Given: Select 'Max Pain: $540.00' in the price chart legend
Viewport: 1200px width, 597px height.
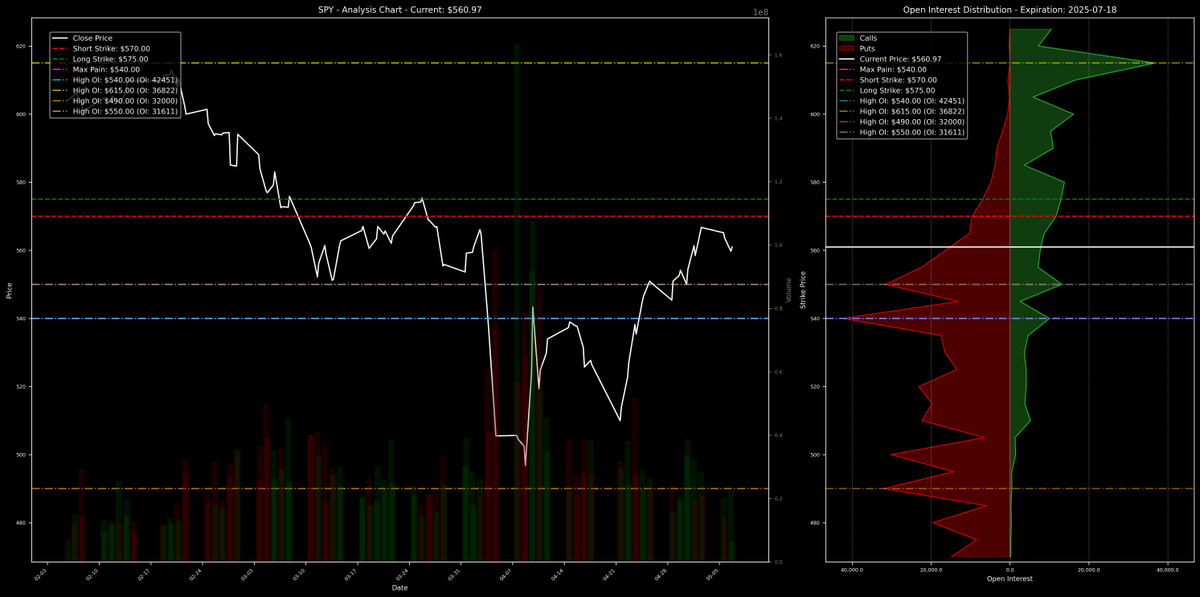Looking at the screenshot, I should [x=106, y=69].
